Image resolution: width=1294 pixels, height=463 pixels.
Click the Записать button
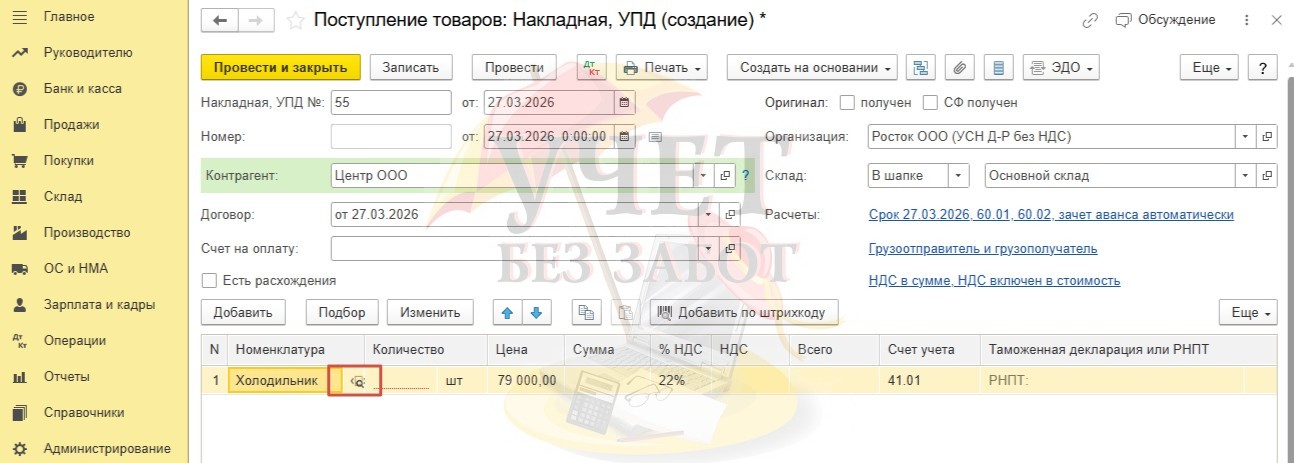(411, 68)
